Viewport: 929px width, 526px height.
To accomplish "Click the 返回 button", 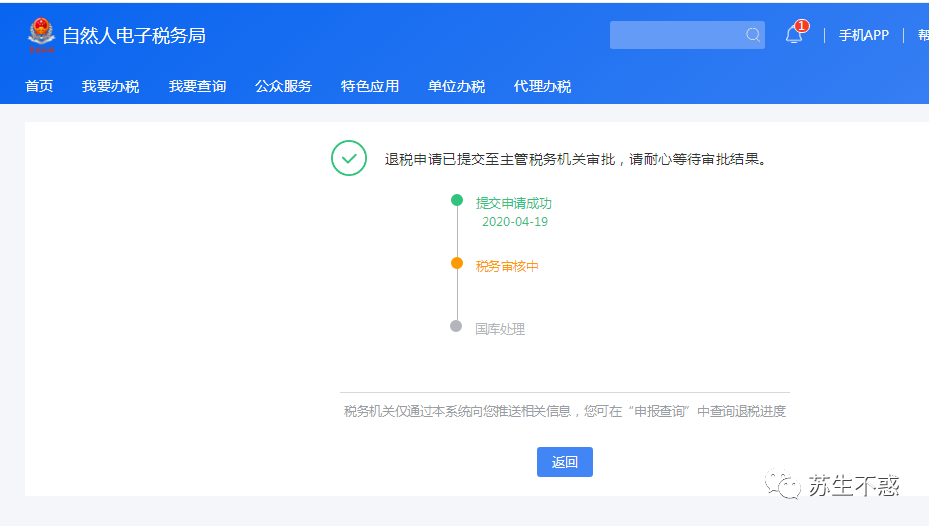I will 565,462.
